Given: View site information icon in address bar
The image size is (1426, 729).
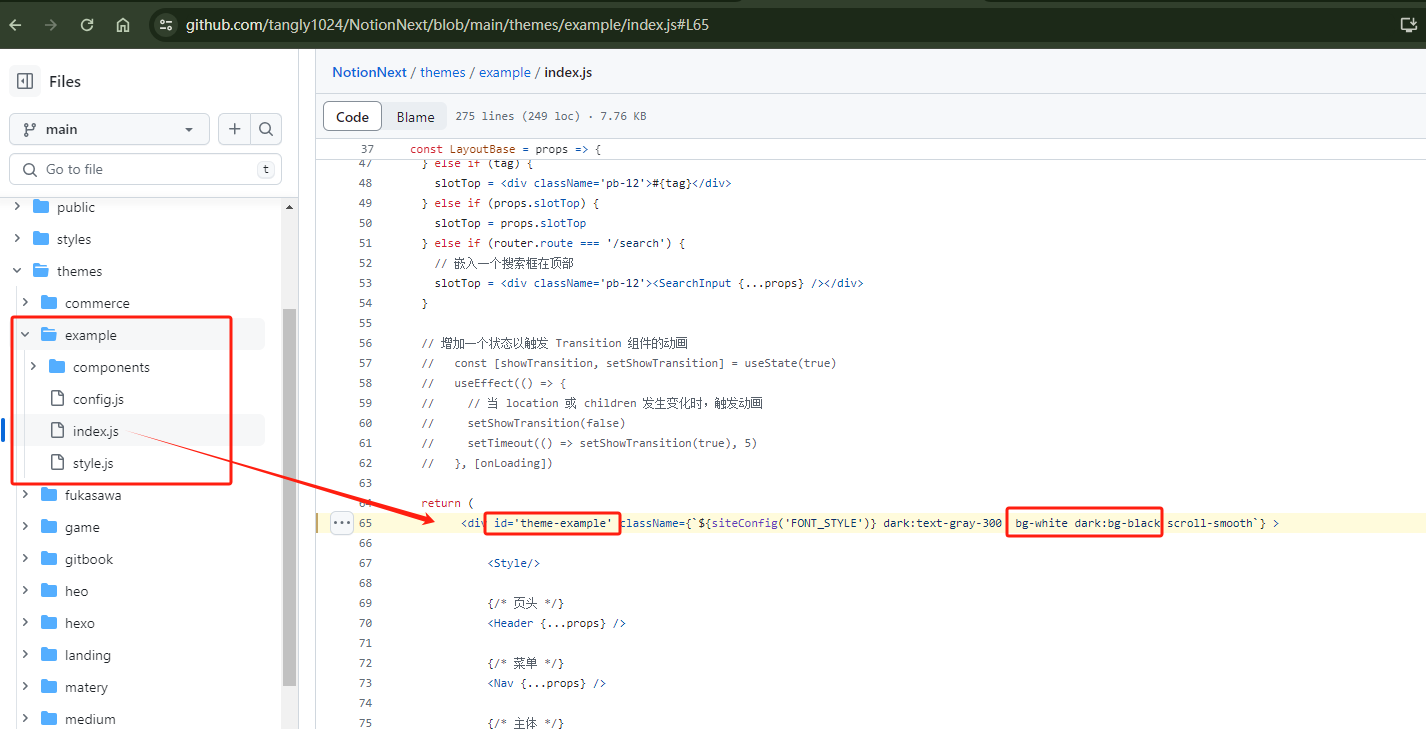Looking at the screenshot, I should pyautogui.click(x=166, y=25).
